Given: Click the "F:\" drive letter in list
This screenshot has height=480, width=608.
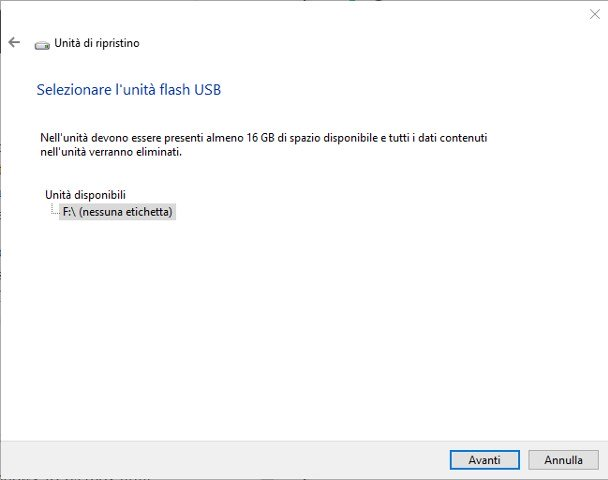Looking at the screenshot, I should coord(69,212).
